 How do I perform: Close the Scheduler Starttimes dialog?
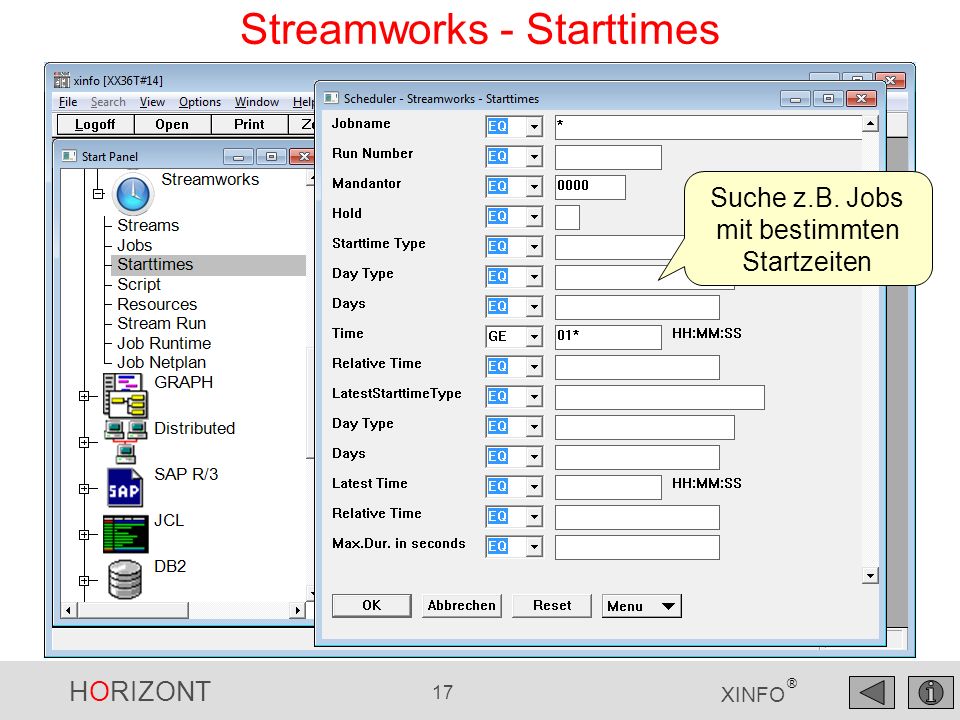tap(861, 99)
